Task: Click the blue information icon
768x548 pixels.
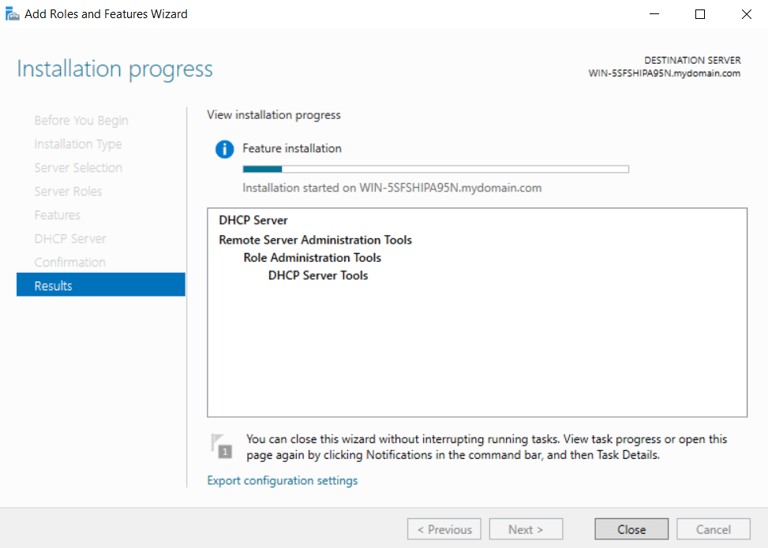Action: [225, 149]
